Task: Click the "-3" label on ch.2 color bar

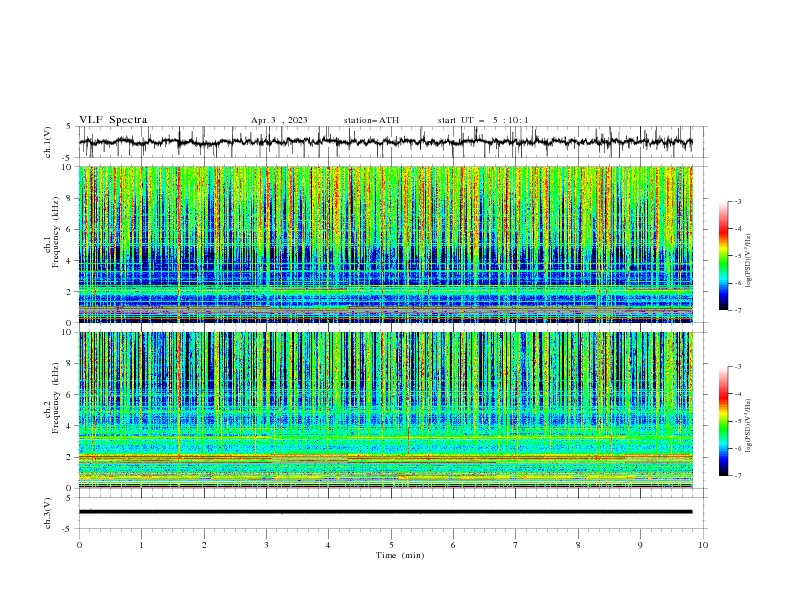Action: (x=737, y=367)
